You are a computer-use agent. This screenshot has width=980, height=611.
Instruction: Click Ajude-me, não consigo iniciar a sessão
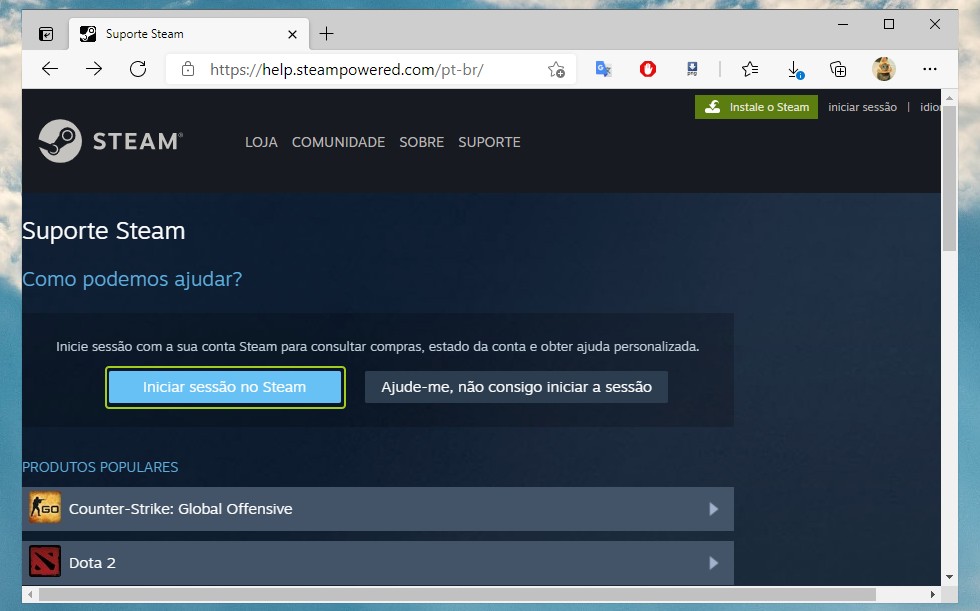point(516,387)
